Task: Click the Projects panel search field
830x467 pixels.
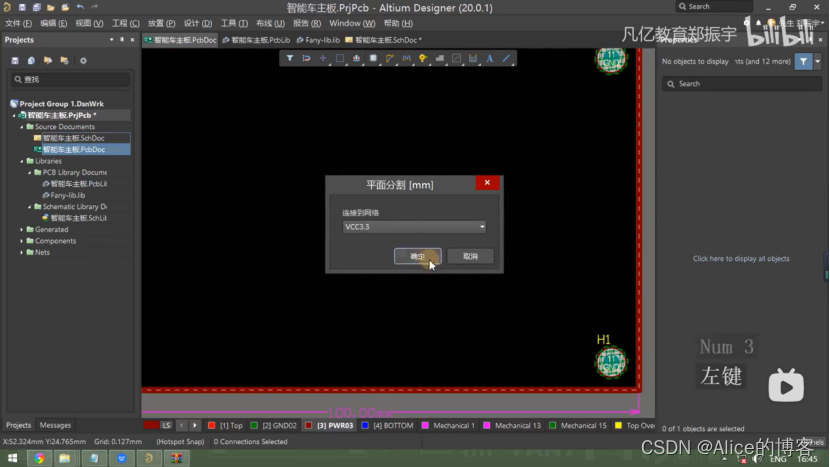Action: pyautogui.click(x=70, y=79)
